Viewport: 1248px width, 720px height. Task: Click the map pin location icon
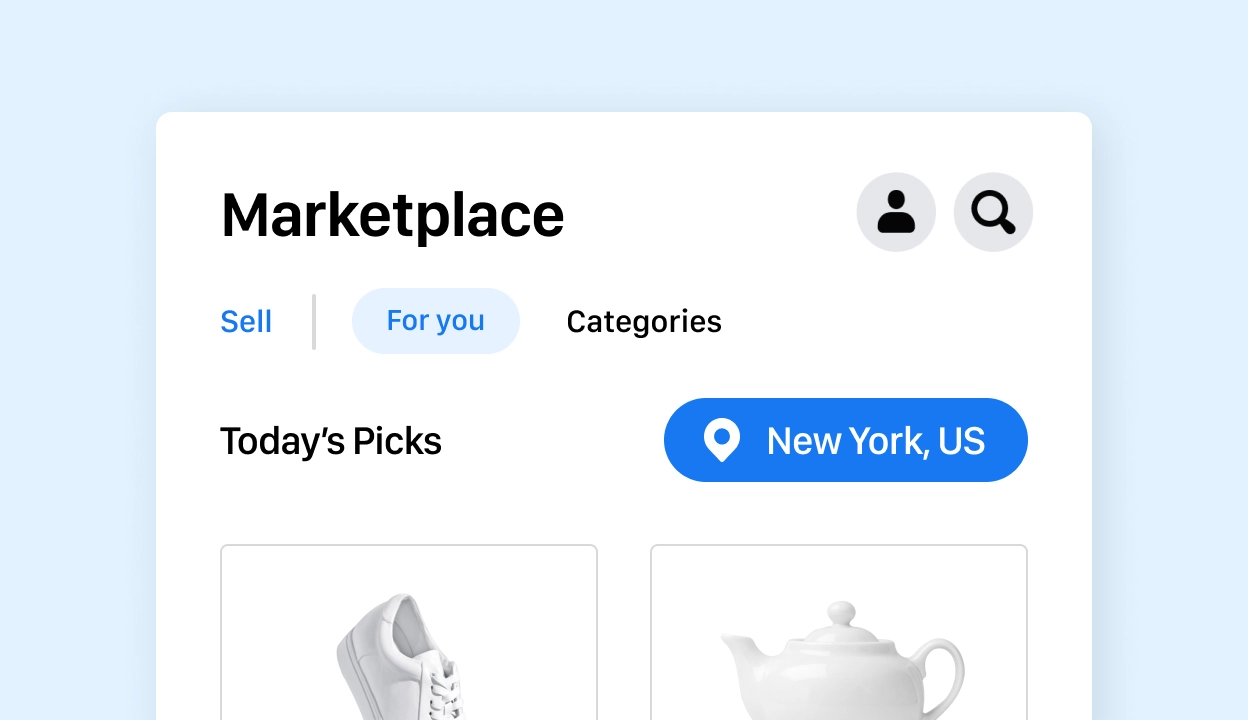[x=721, y=440]
